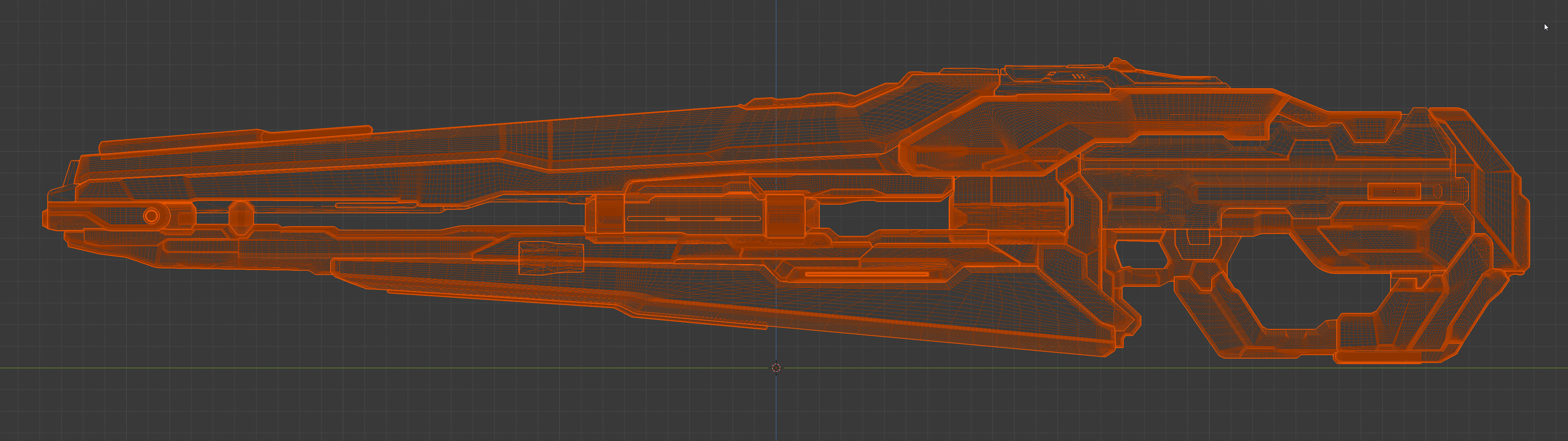This screenshot has height=441, width=1568.
Task: Select the circular bolt near the rifle muzzle
Action: tap(151, 216)
